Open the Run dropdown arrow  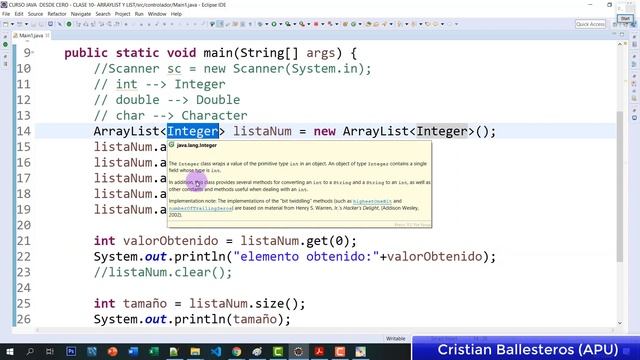(x=281, y=24)
